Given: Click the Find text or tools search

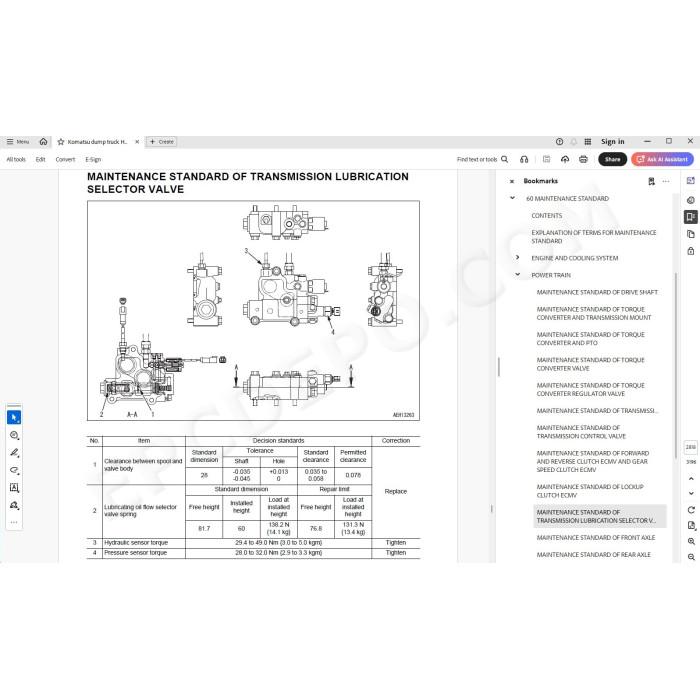Looking at the screenshot, I should 482,159.
